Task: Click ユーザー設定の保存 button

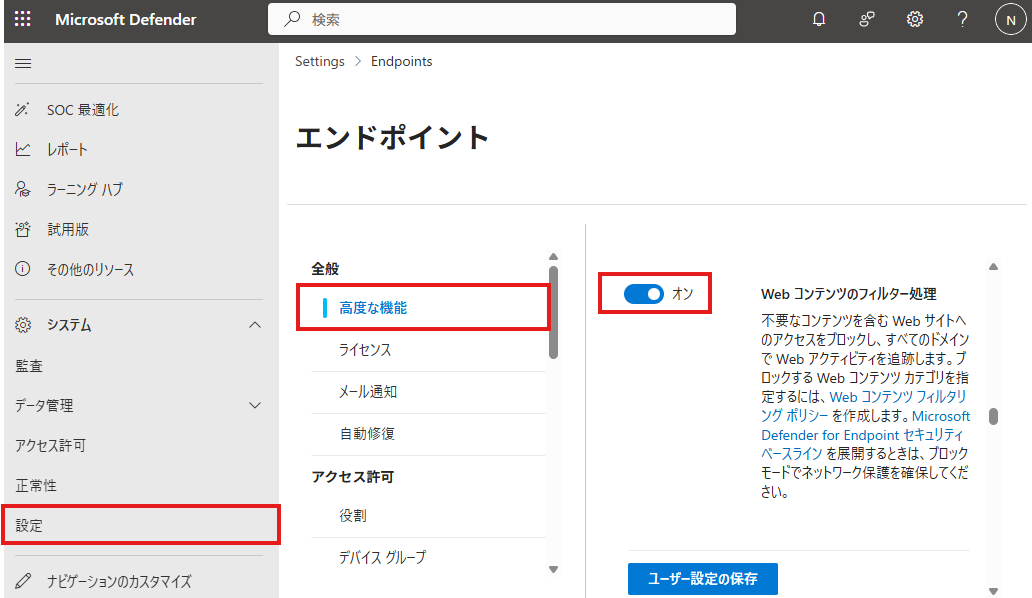Action: click(702, 579)
